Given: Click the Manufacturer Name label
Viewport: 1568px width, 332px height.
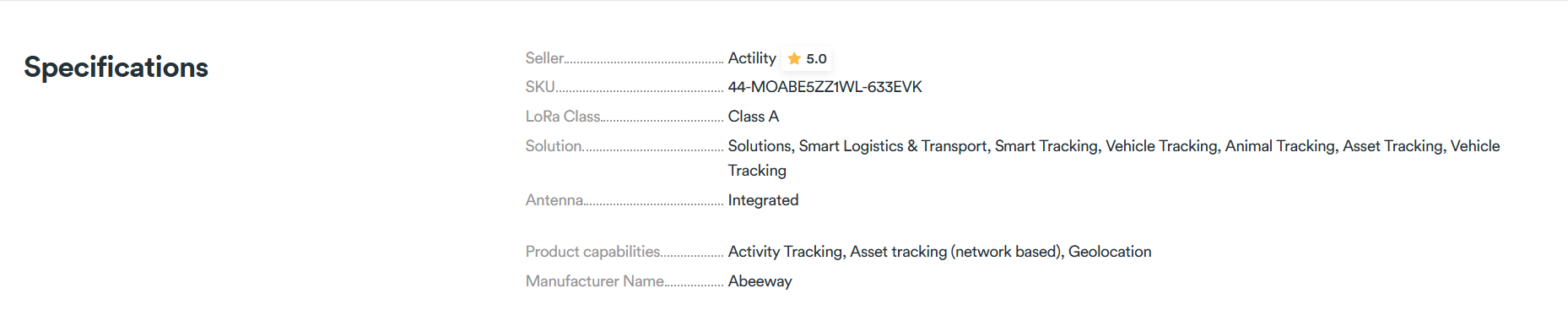Looking at the screenshot, I should pos(595,281).
